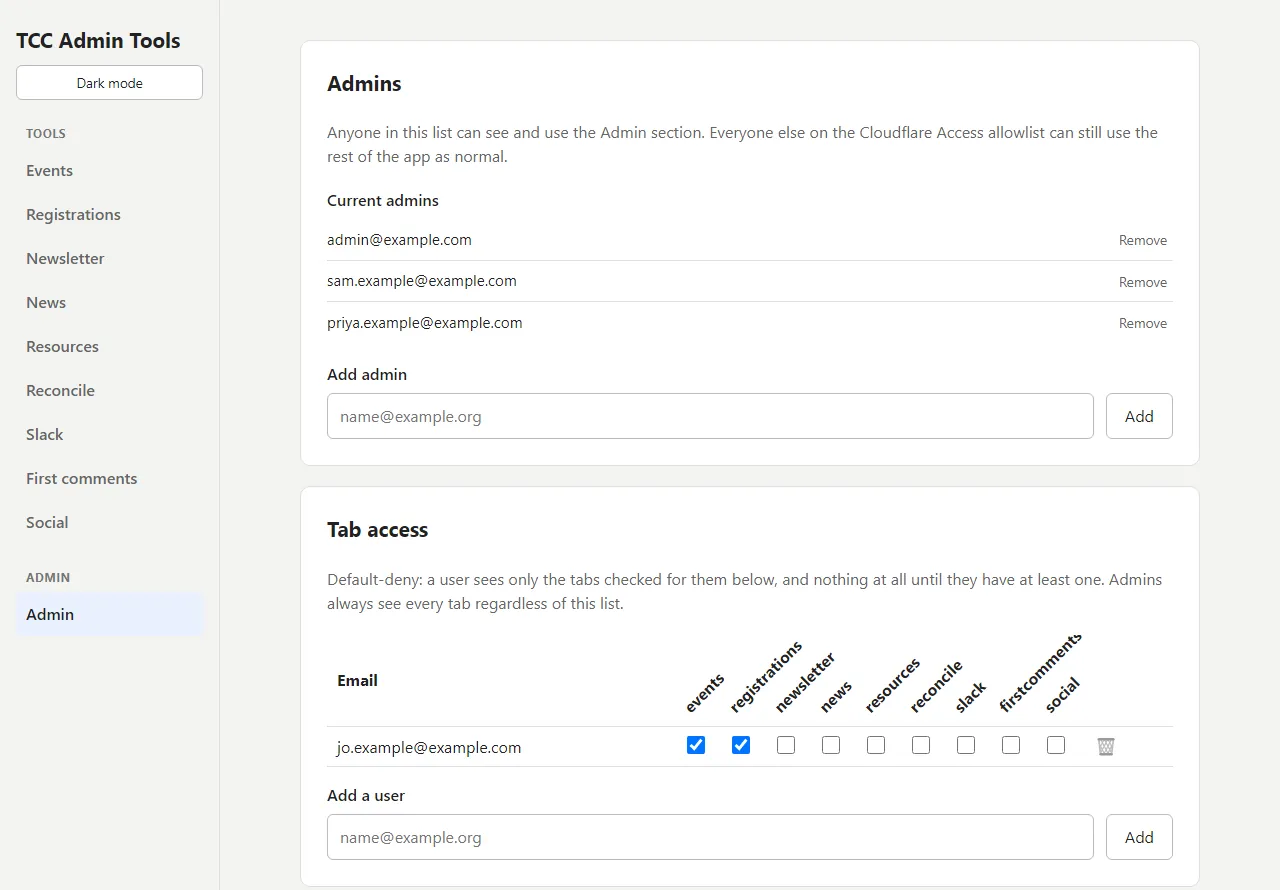Uncheck events access for jo.example@example.com
The image size is (1280, 890).
pos(696,745)
